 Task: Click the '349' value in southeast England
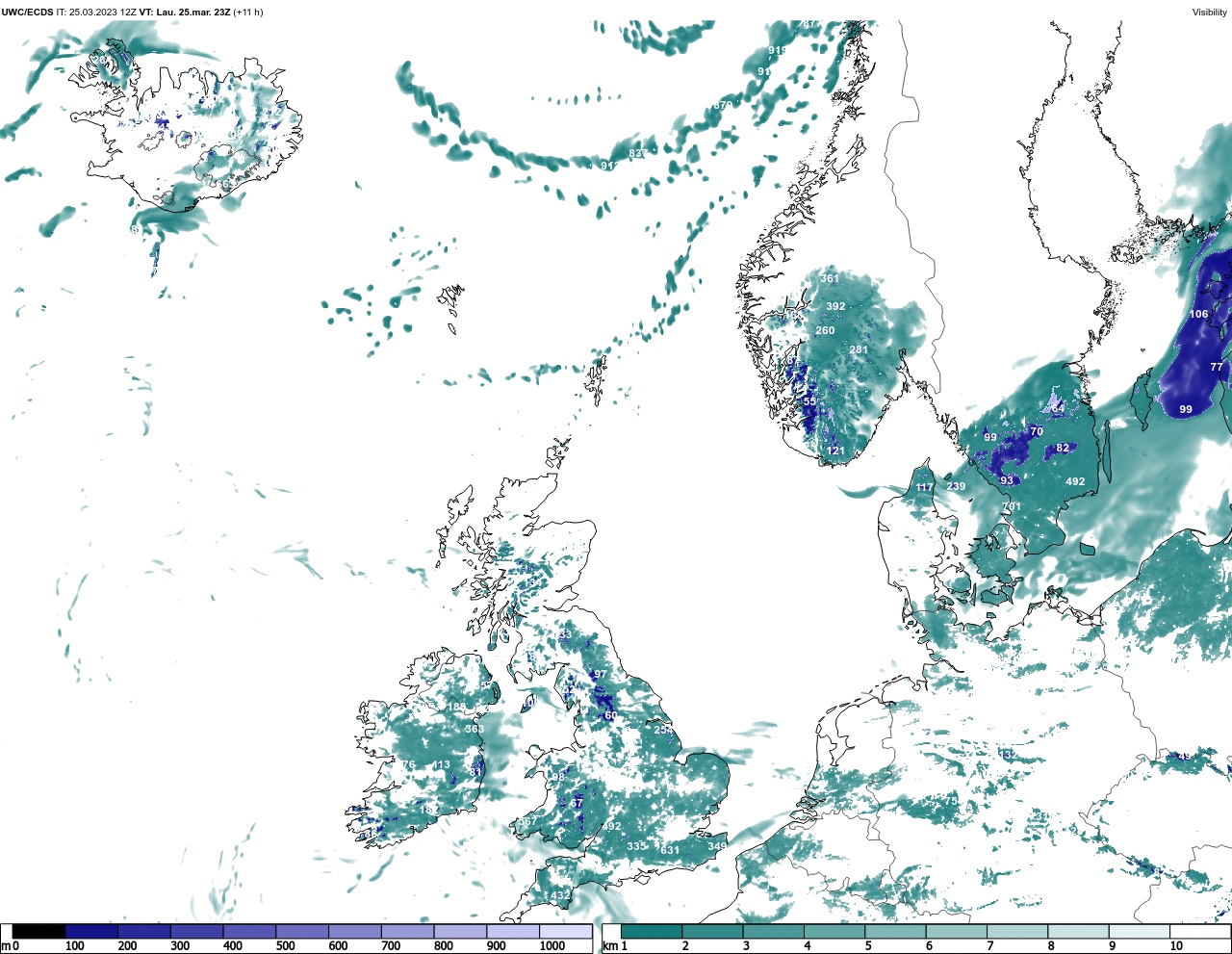717,846
